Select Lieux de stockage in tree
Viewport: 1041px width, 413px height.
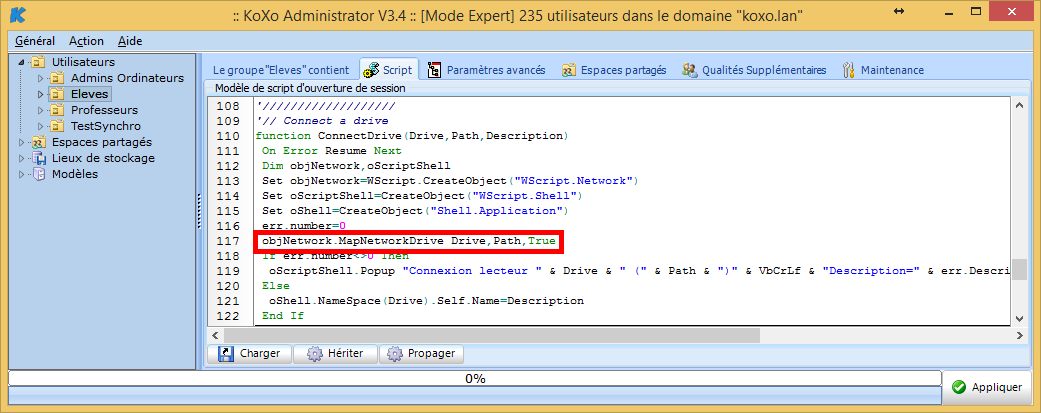click(x=103, y=158)
